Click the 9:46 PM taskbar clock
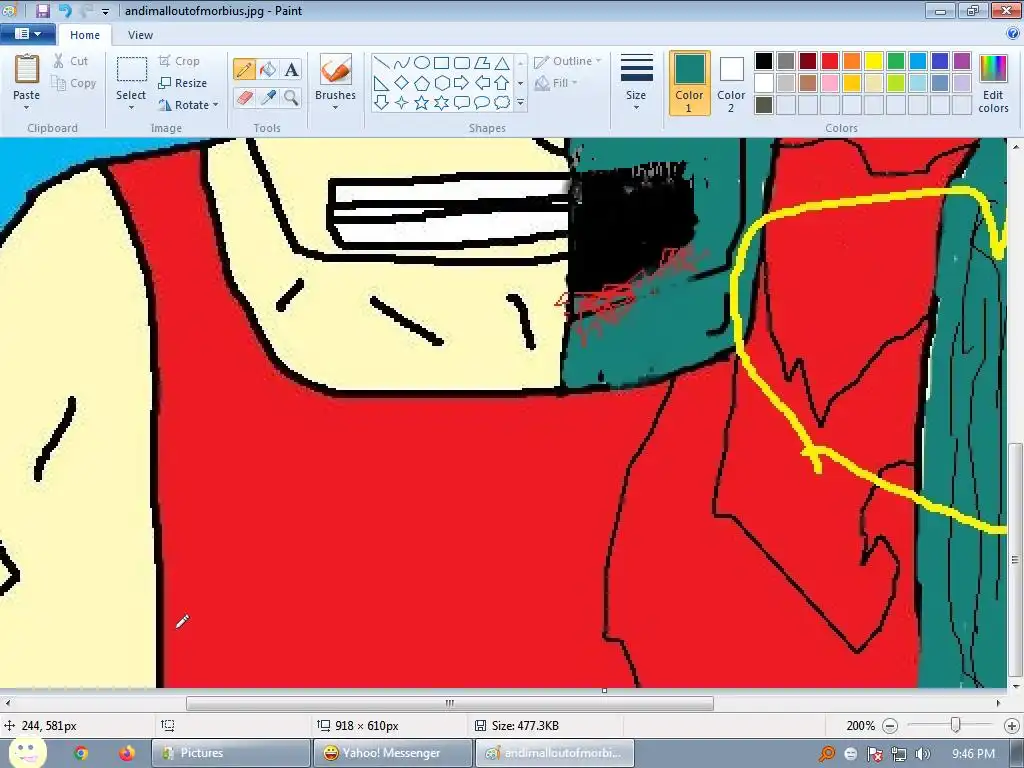1024x768 pixels. (x=973, y=754)
